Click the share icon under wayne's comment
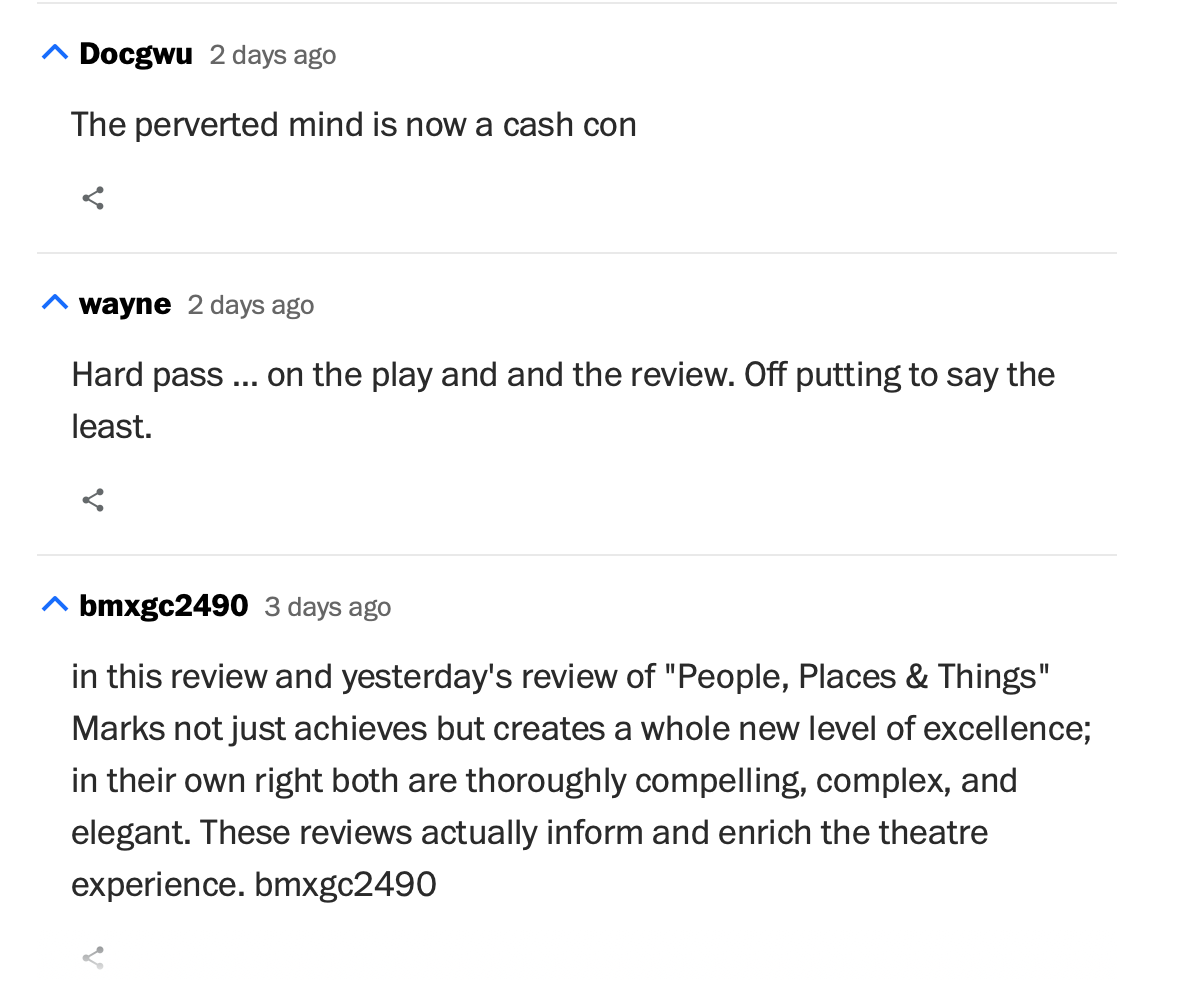Viewport: 1184px width, 996px height. click(x=93, y=500)
